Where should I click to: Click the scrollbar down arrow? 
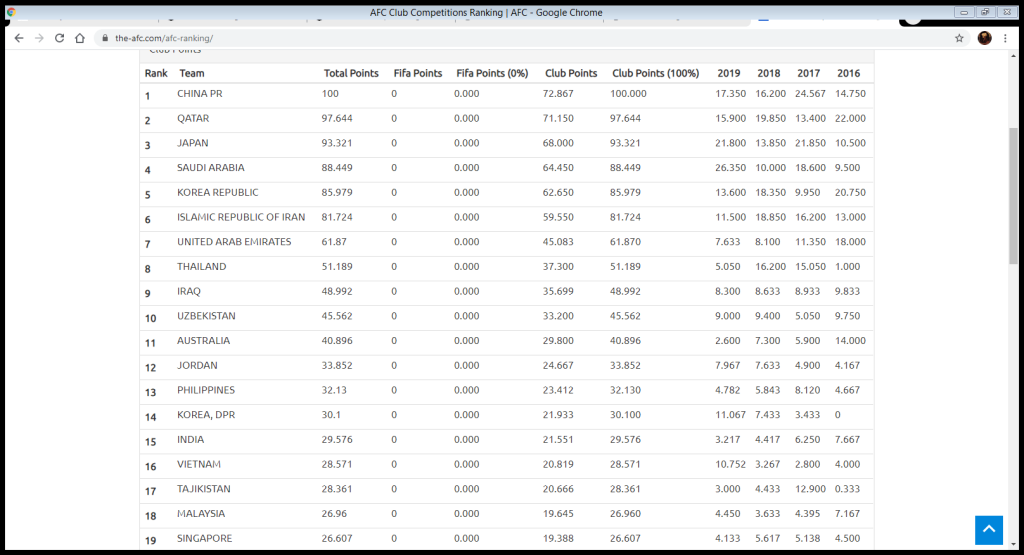1013,544
